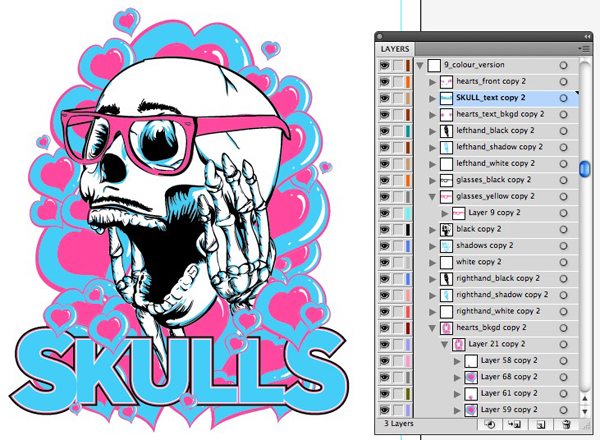Hide the hearts_front copy 2 layer
This screenshot has width=600, height=440.
[x=385, y=82]
